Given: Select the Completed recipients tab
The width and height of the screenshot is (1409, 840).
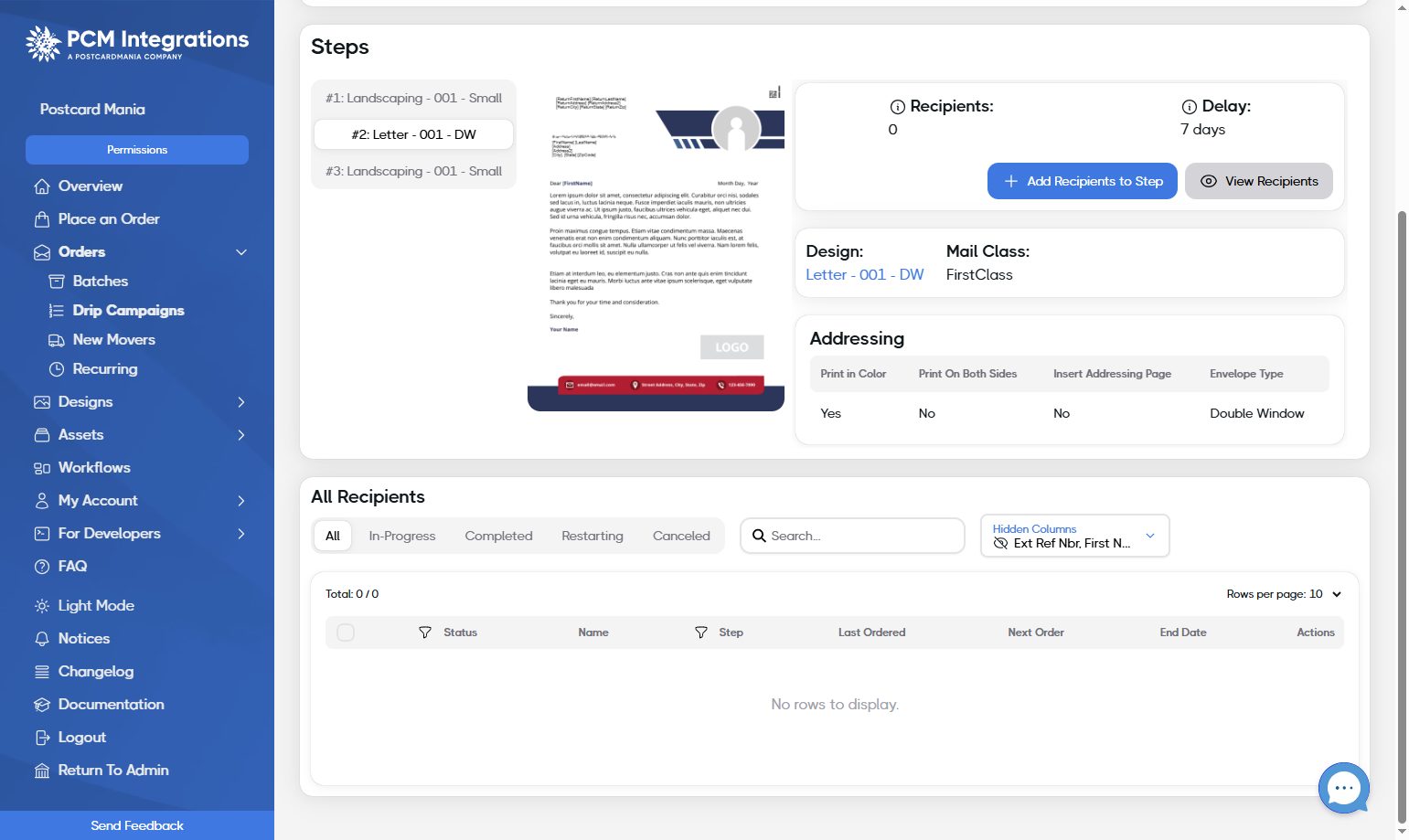Looking at the screenshot, I should (498, 536).
